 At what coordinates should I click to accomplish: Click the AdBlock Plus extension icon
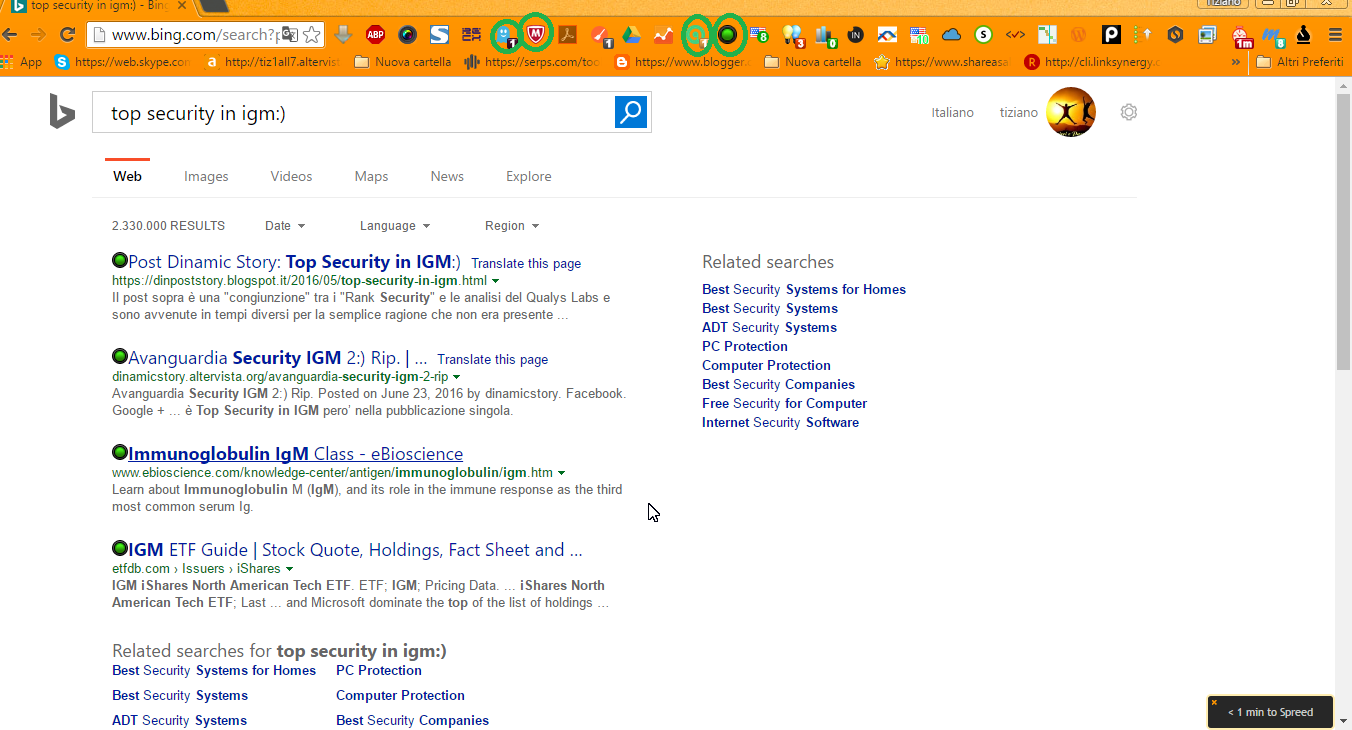click(x=375, y=35)
